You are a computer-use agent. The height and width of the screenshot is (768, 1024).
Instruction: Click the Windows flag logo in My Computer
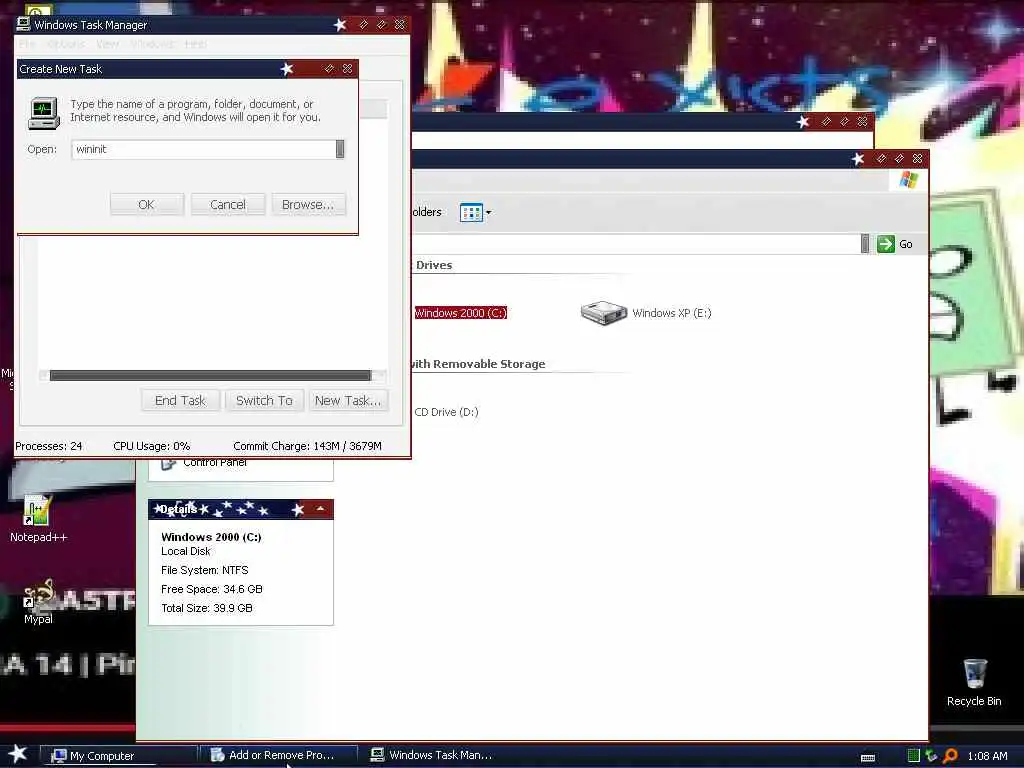pos(908,180)
